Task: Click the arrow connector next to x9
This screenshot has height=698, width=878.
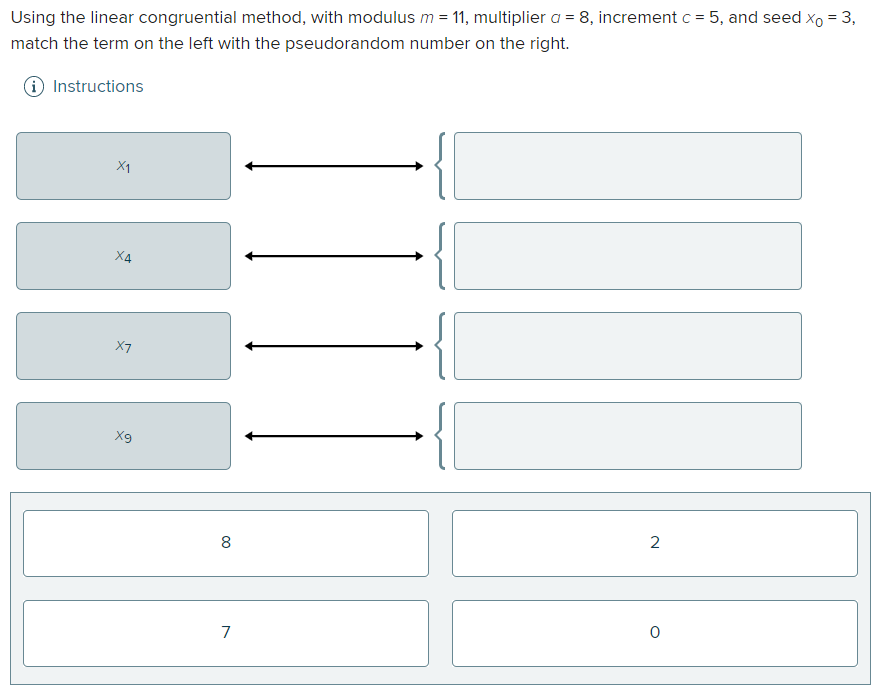Action: pos(333,436)
